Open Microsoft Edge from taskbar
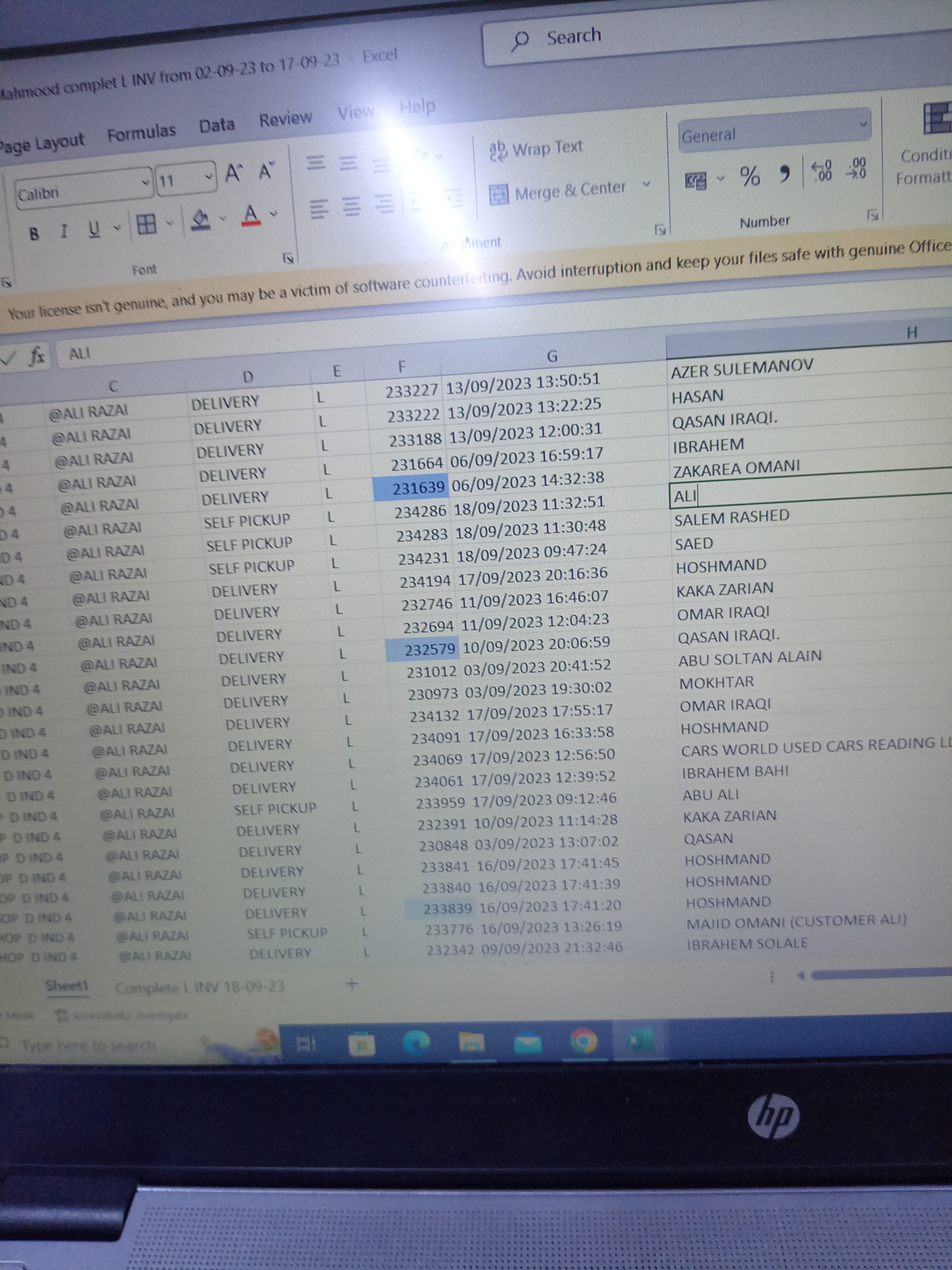The width and height of the screenshot is (952, 1270). (416, 1042)
